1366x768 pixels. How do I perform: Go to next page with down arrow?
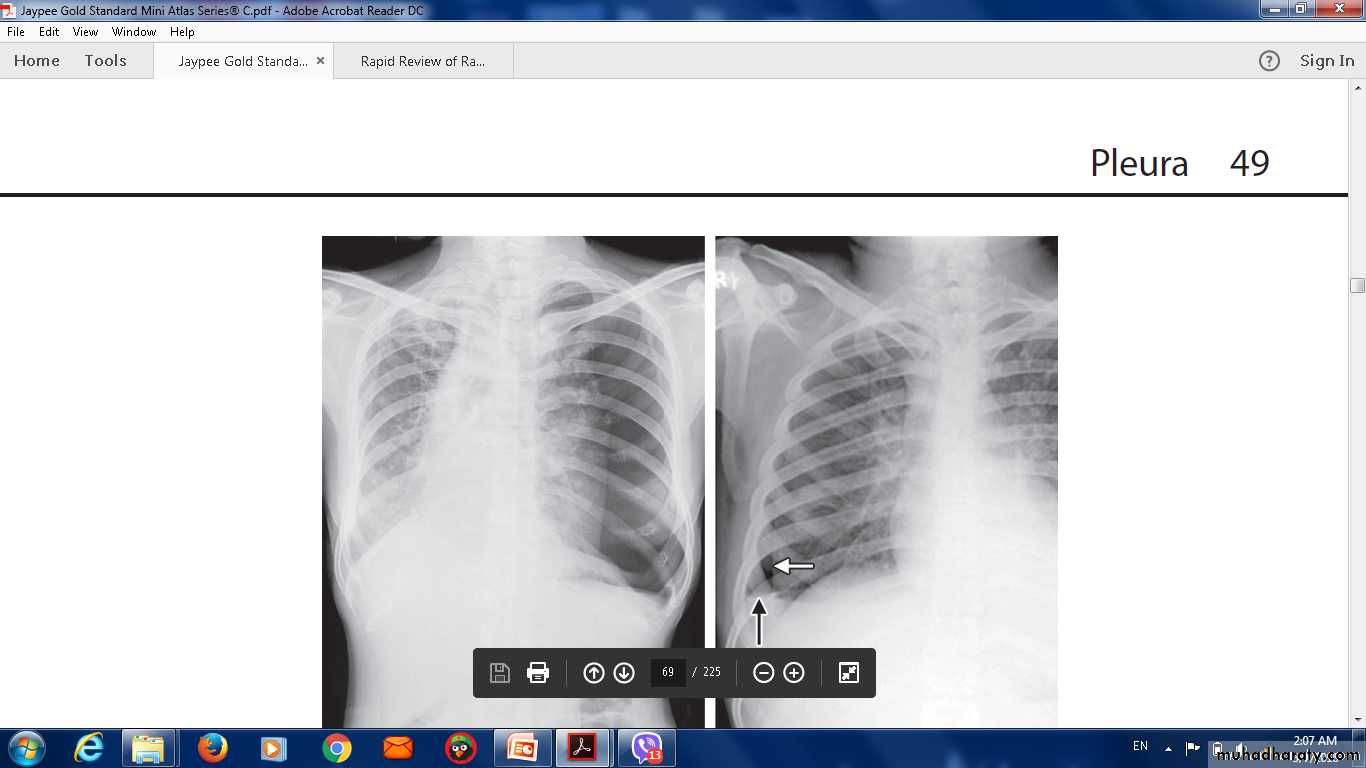(624, 673)
